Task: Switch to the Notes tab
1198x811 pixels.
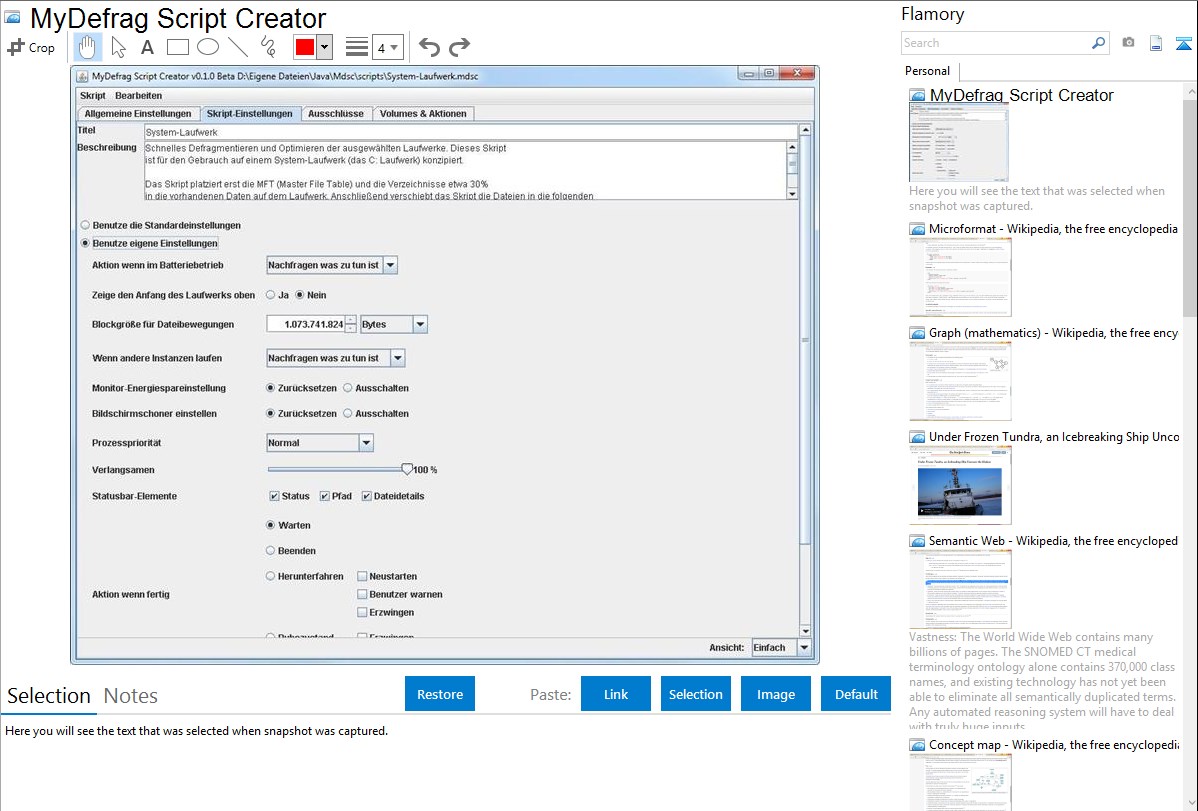Action: 131,696
